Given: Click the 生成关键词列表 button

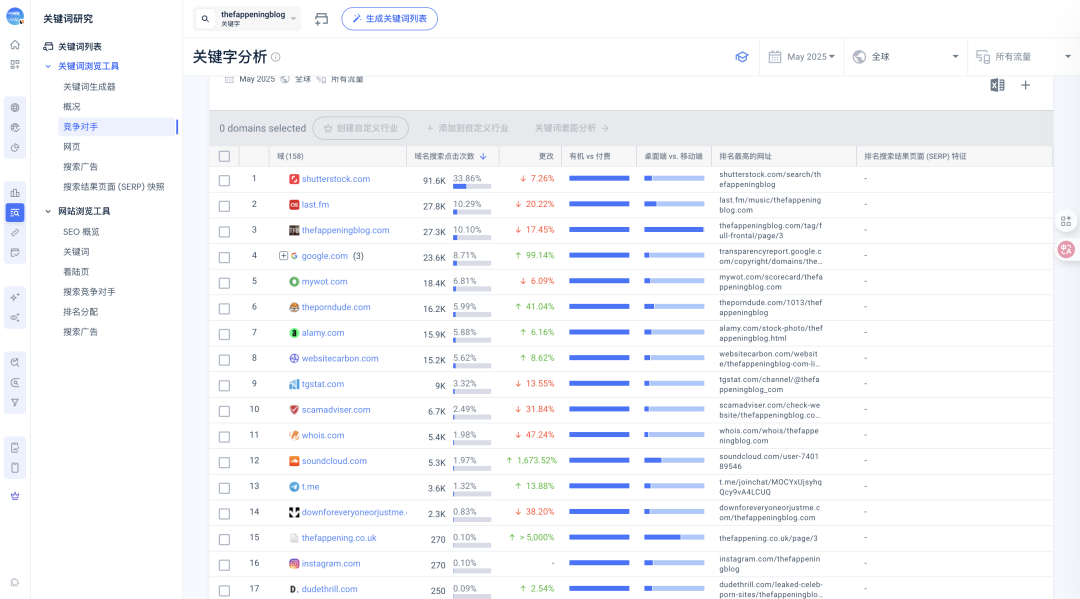Looking at the screenshot, I should 389,19.
